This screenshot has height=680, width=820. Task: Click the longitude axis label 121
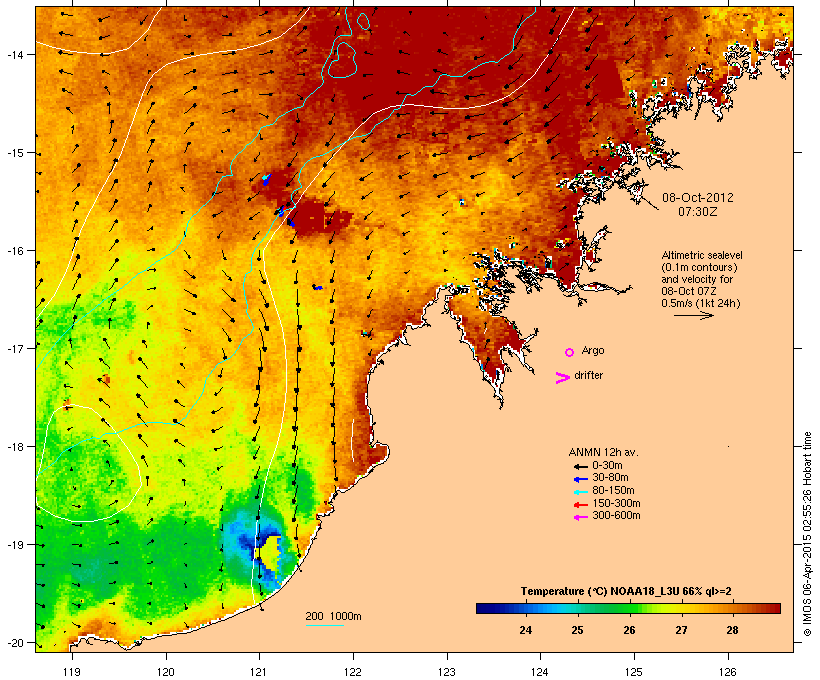[x=259, y=672]
